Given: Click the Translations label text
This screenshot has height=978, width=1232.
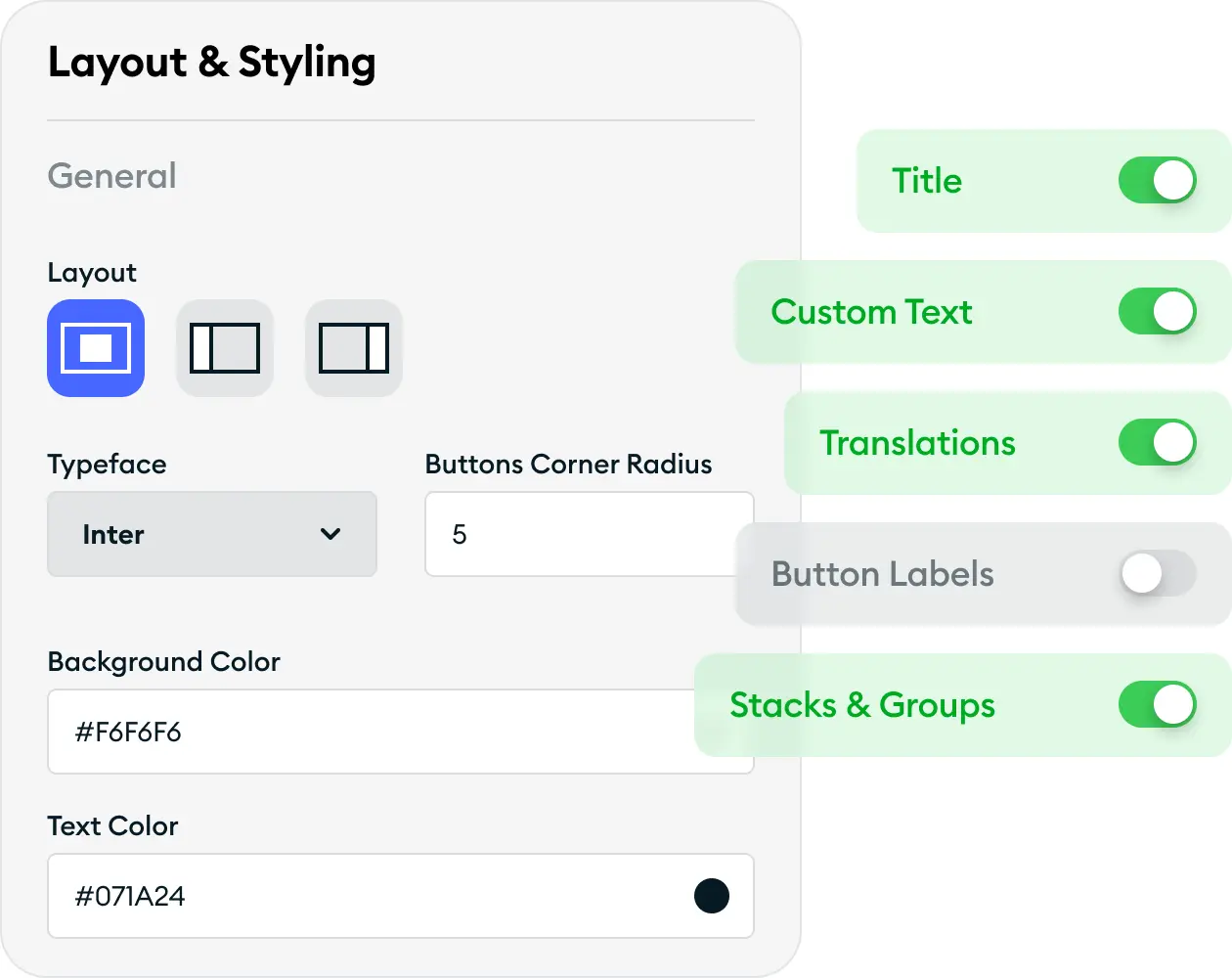Looking at the screenshot, I should [917, 443].
